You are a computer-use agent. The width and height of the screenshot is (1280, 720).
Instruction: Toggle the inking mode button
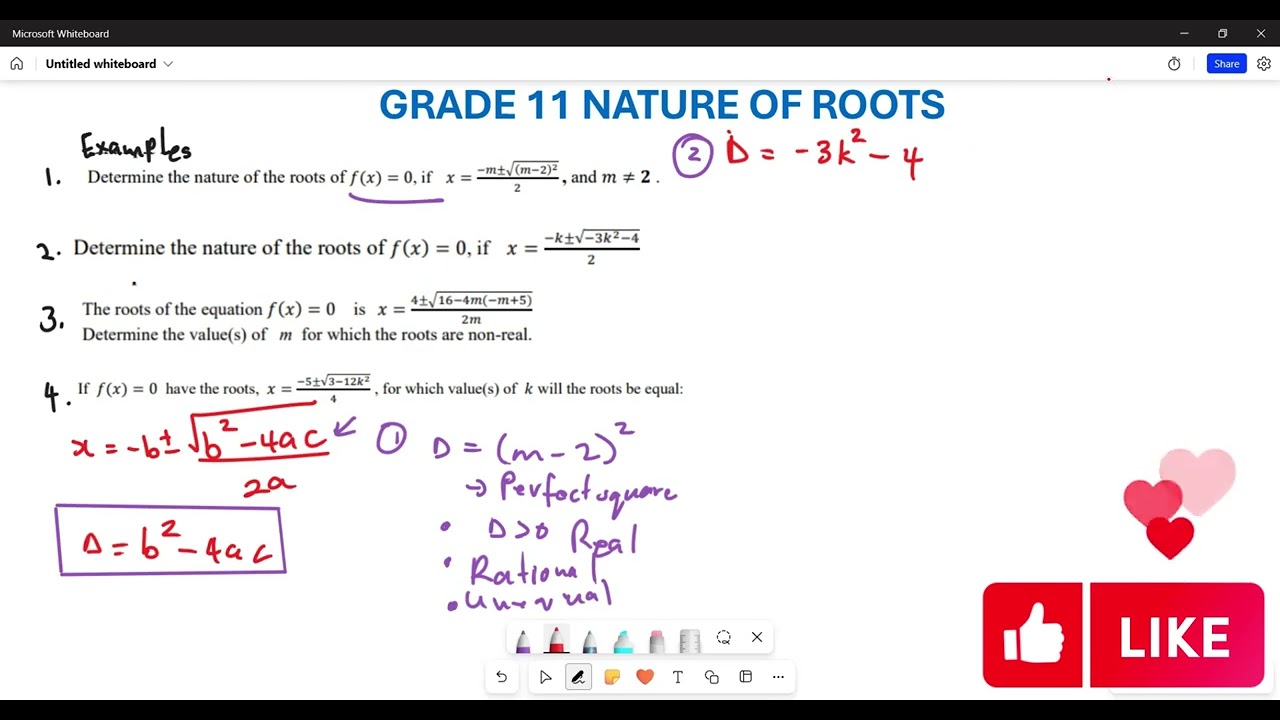(578, 677)
